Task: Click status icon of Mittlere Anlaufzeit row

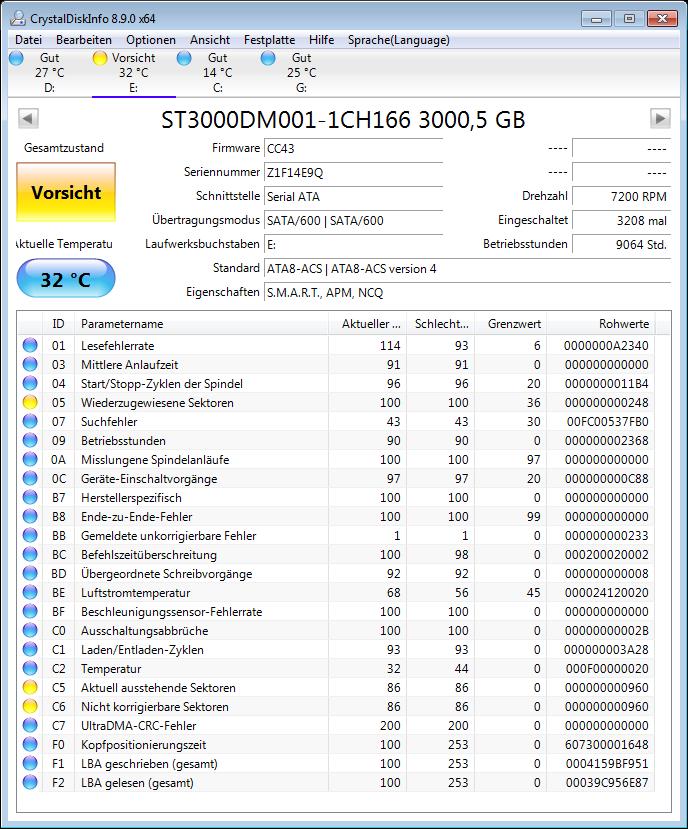Action: click(x=30, y=364)
